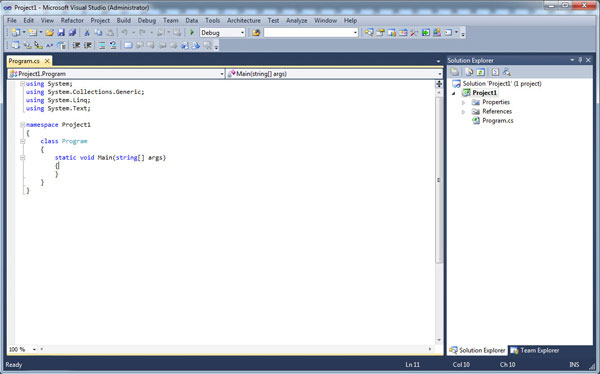Image resolution: width=600 pixels, height=374 pixels.
Task: Expand the References node in Solution Explorer
Action: pyautogui.click(x=463, y=112)
